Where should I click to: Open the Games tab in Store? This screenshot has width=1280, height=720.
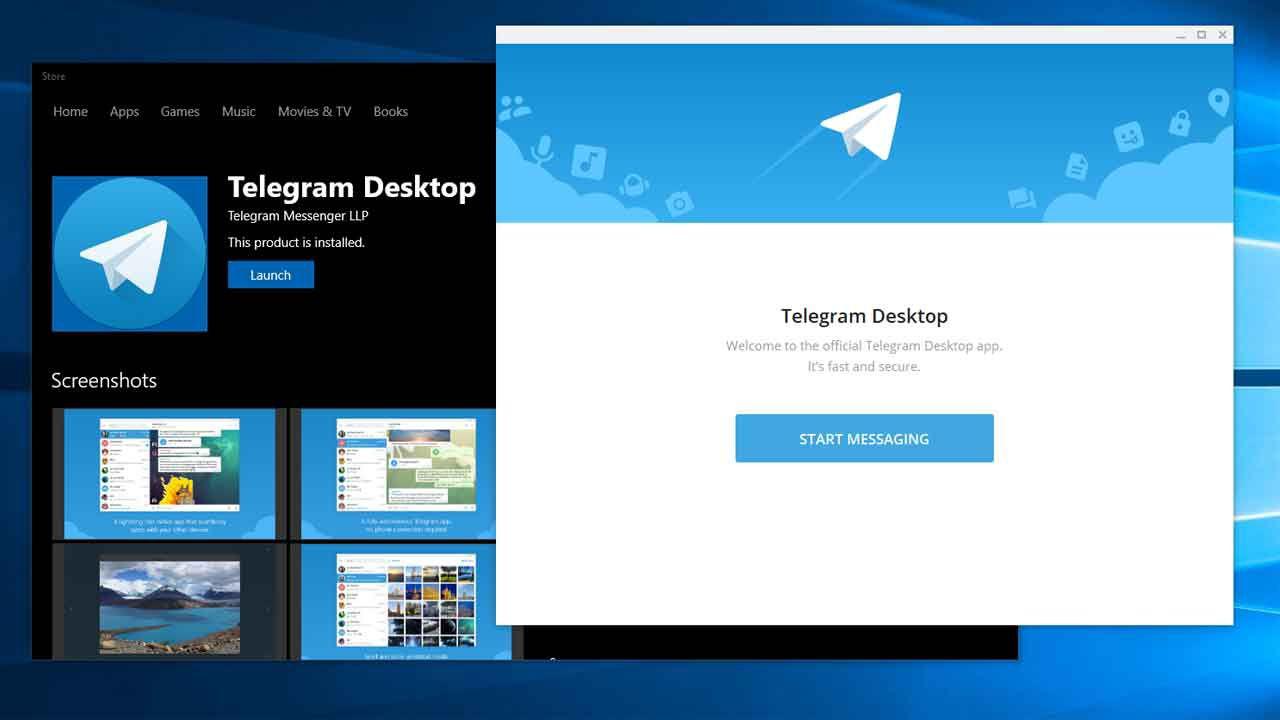click(180, 111)
